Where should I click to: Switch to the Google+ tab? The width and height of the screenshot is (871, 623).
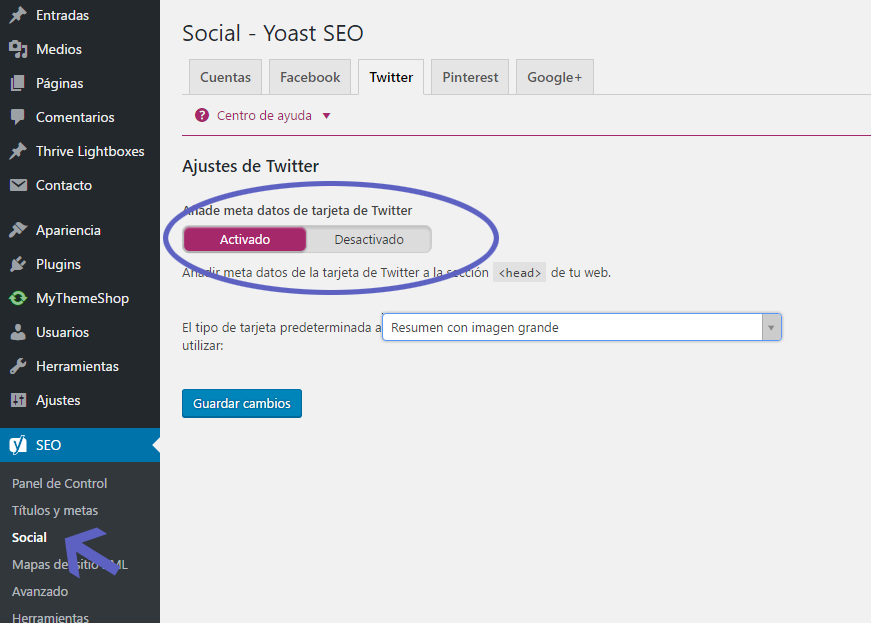click(555, 77)
